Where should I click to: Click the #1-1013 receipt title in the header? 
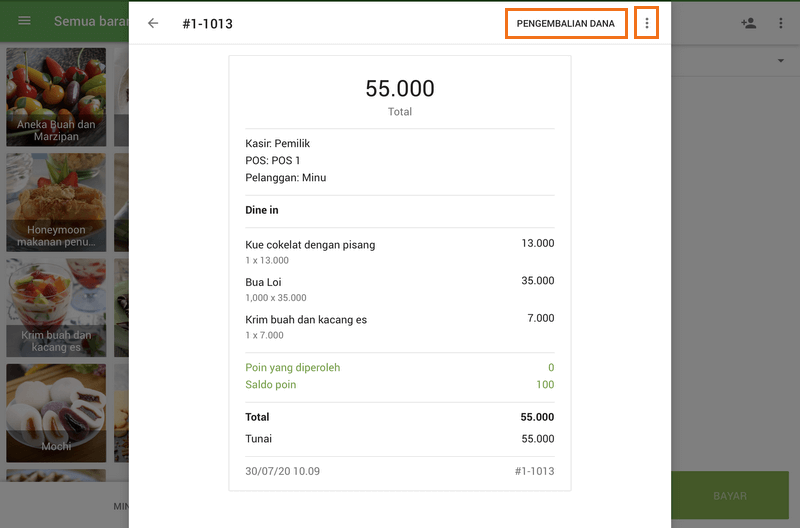pos(207,23)
